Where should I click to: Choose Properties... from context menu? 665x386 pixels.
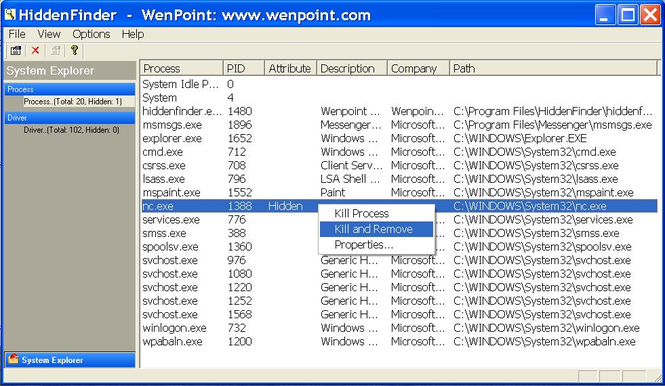[376, 245]
